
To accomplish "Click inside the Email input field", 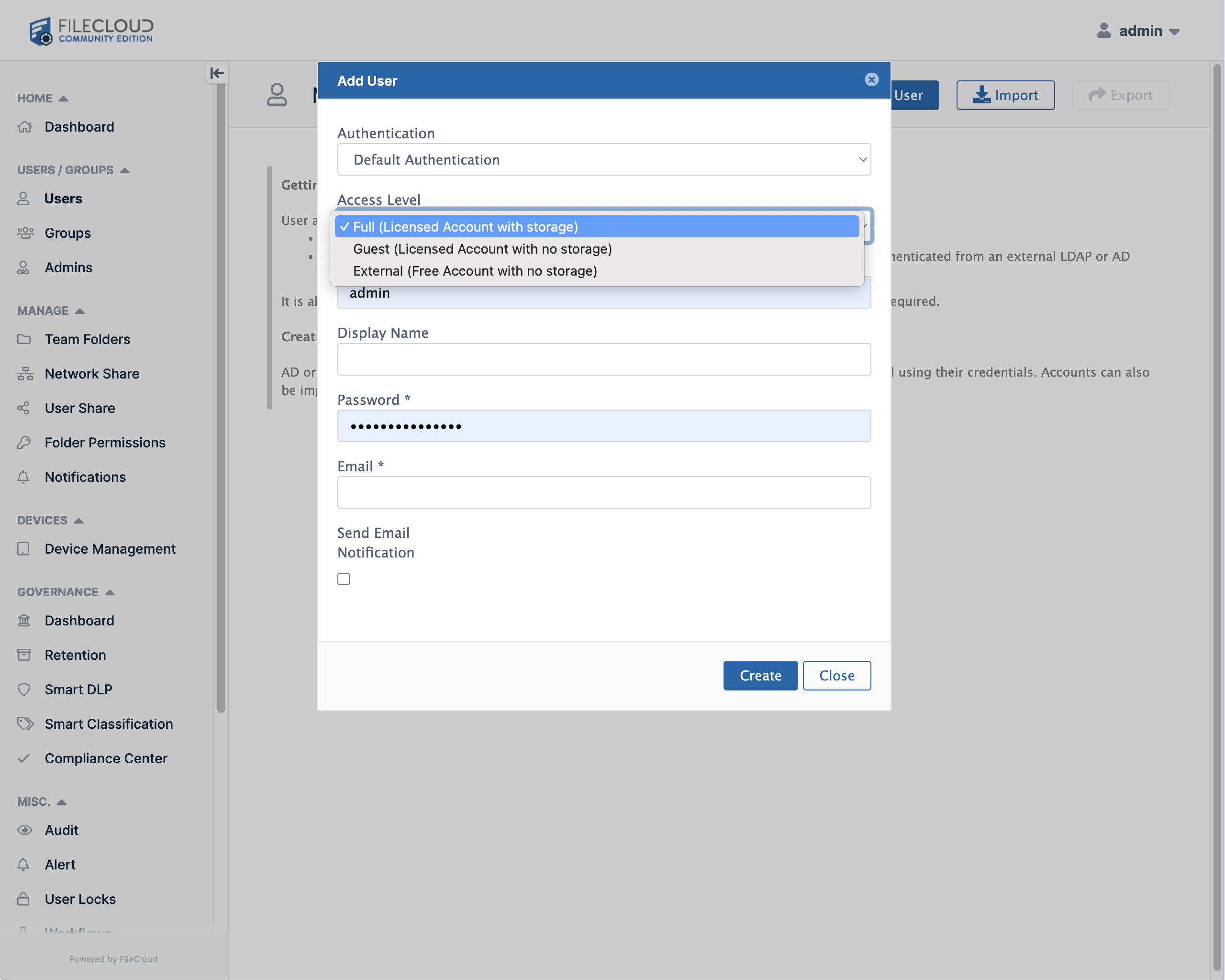I will [604, 492].
